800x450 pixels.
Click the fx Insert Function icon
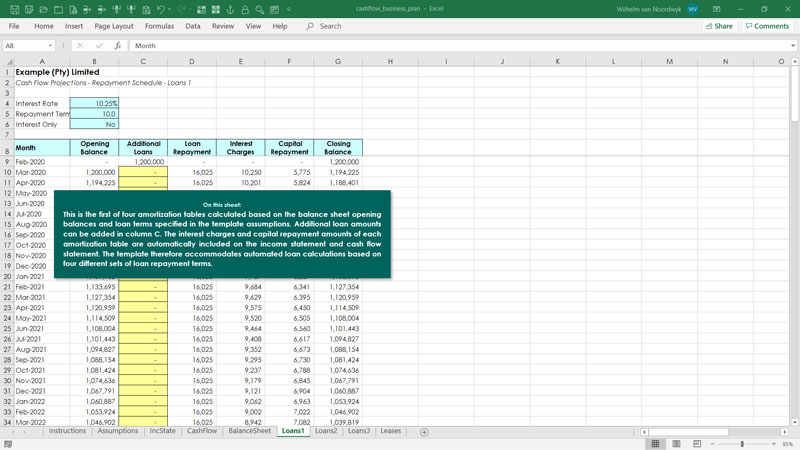click(117, 45)
